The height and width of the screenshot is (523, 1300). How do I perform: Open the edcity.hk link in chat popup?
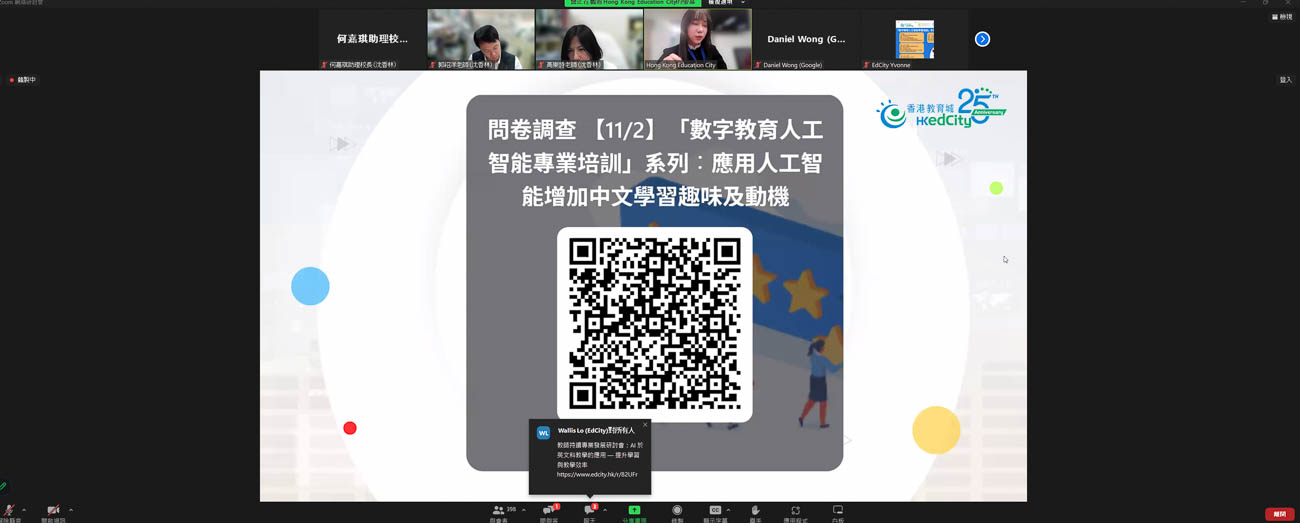click(x=597, y=474)
